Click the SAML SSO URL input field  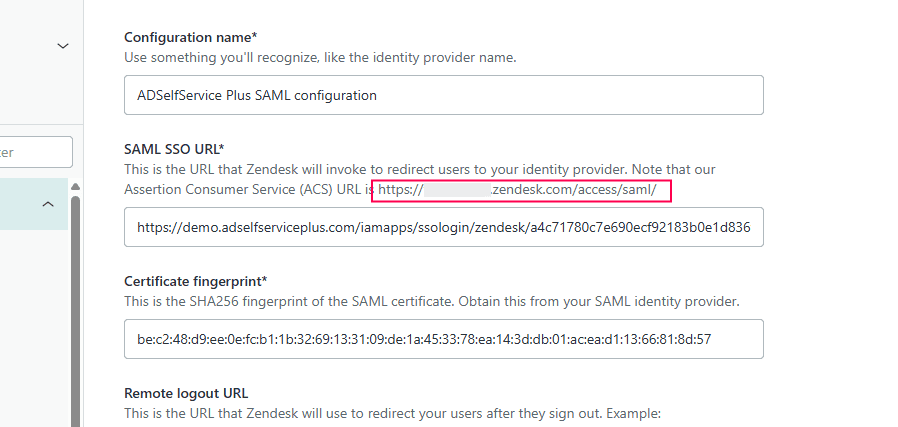point(443,227)
